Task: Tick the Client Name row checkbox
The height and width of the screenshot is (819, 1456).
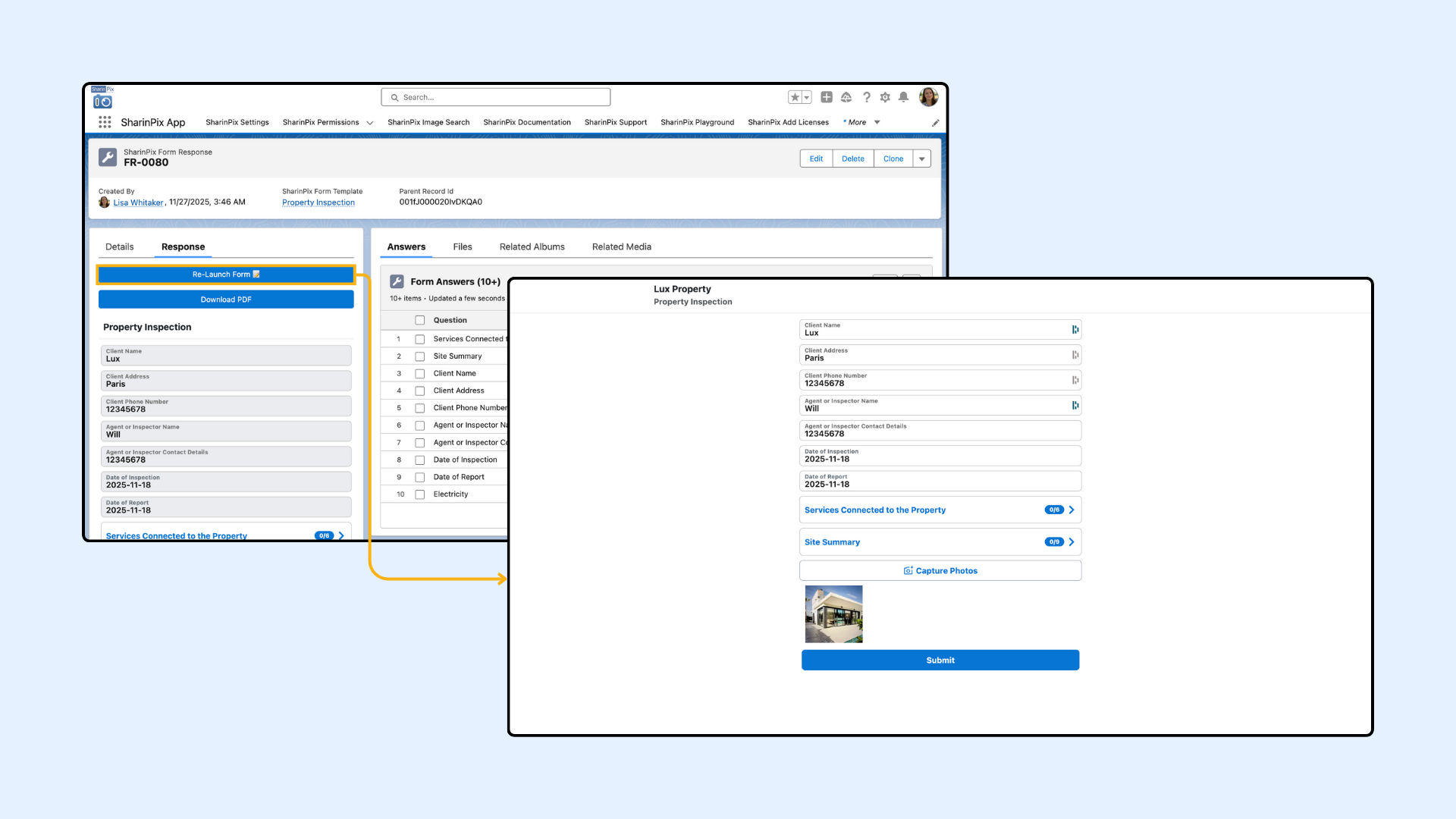Action: coord(419,374)
